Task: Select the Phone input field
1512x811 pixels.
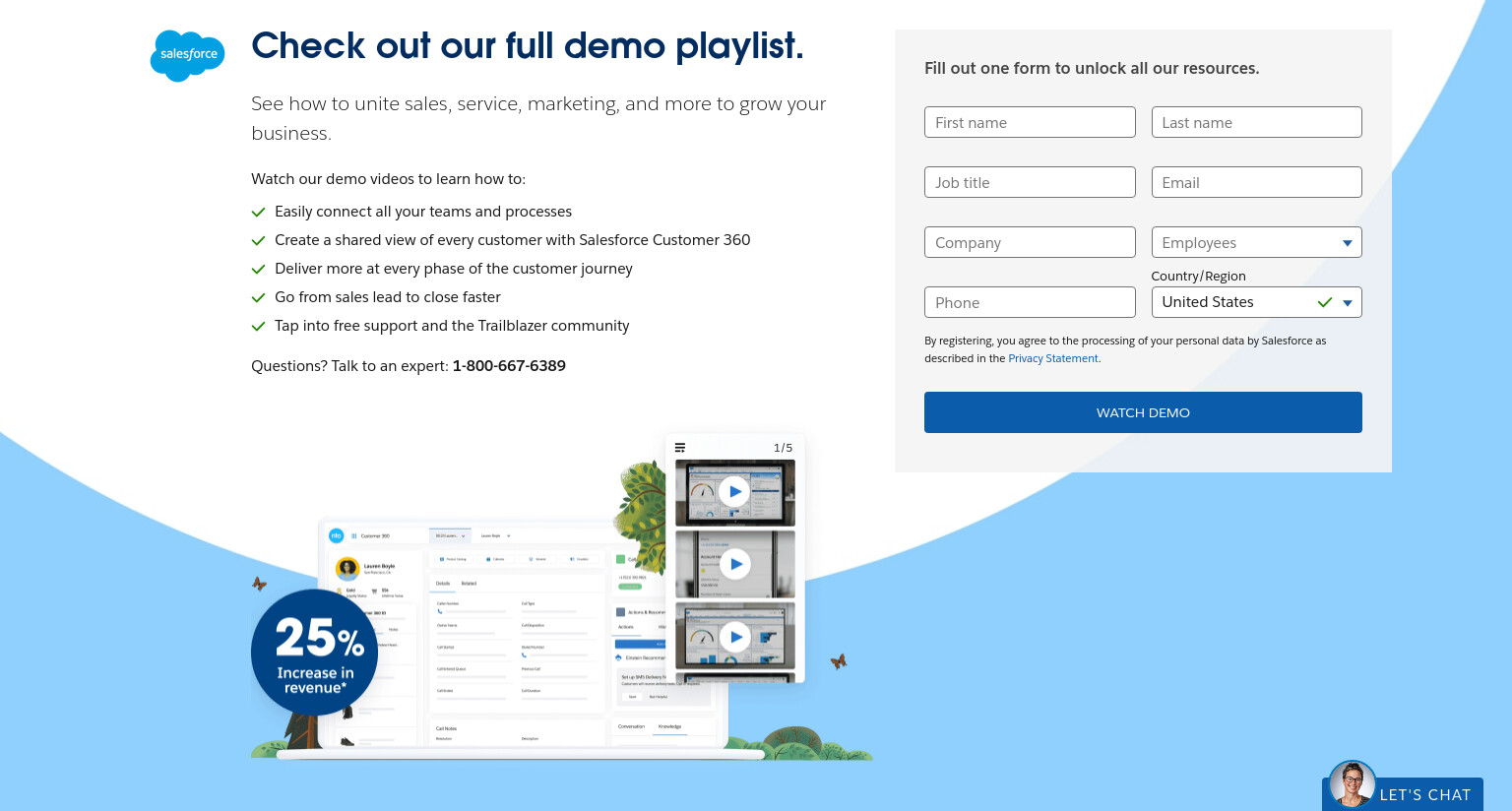Action: [x=1030, y=302]
